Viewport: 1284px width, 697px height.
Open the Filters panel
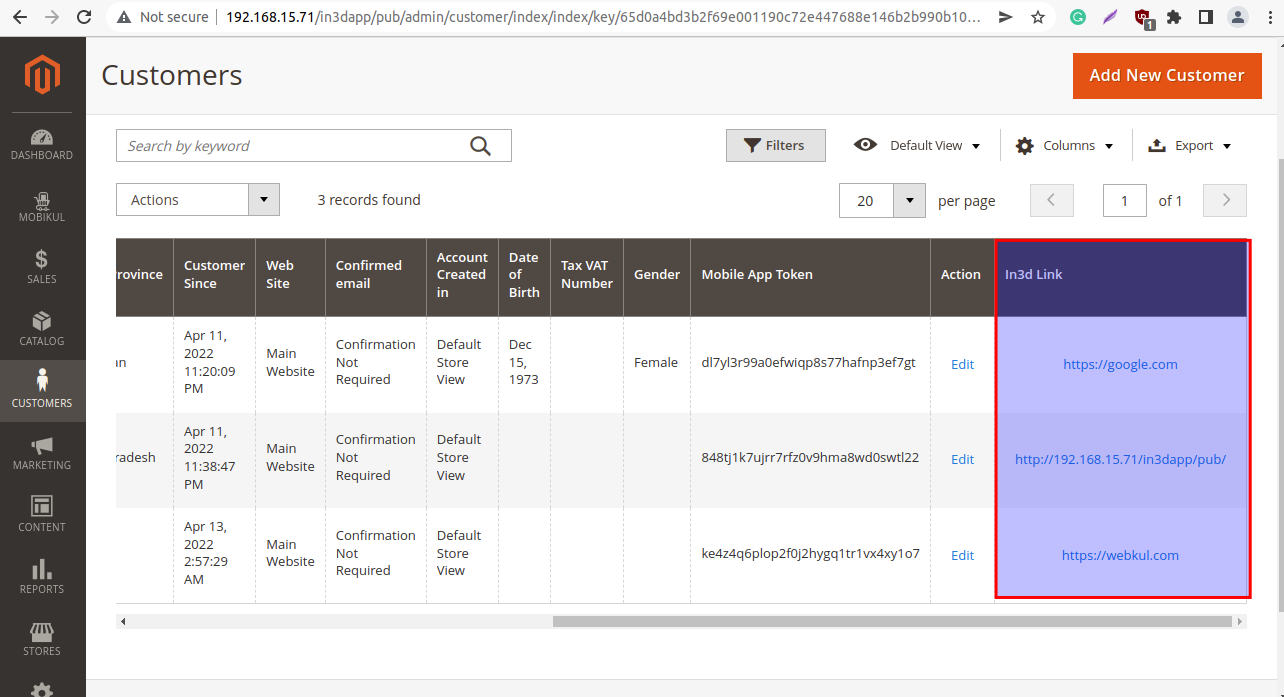pos(775,146)
